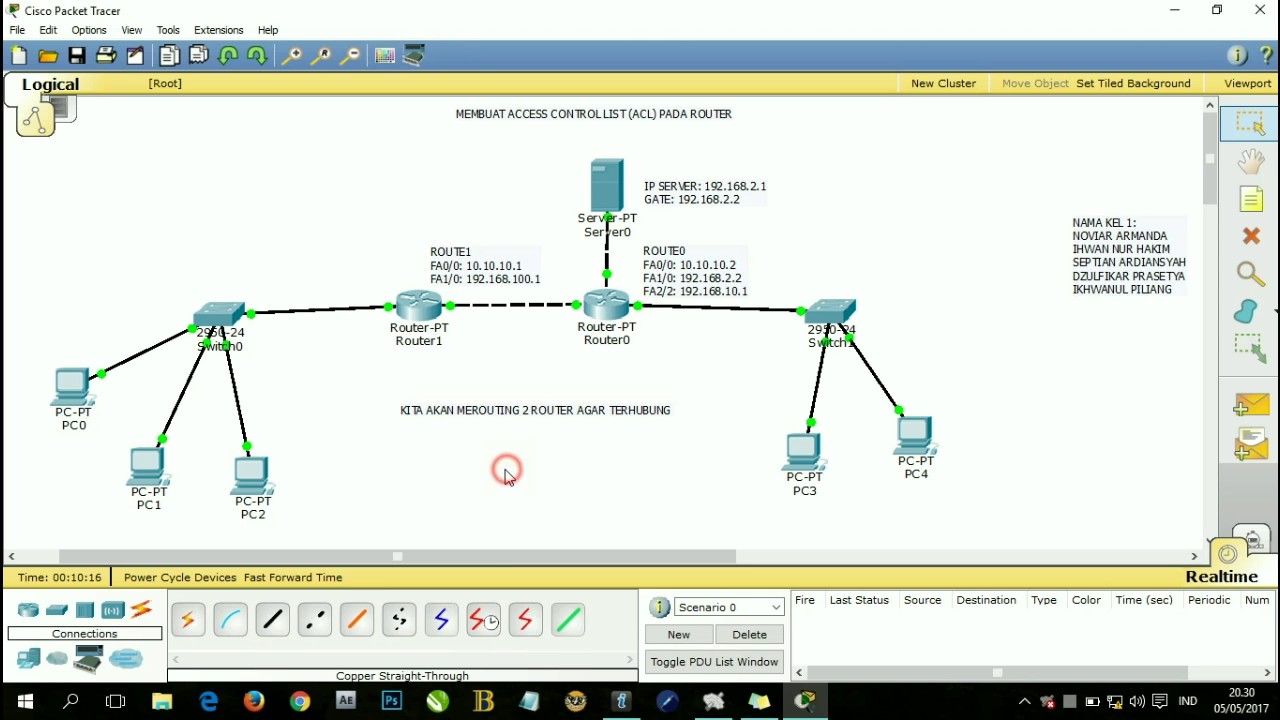This screenshot has height=720, width=1280.
Task: Click the Paste icon in toolbar
Action: click(198, 56)
